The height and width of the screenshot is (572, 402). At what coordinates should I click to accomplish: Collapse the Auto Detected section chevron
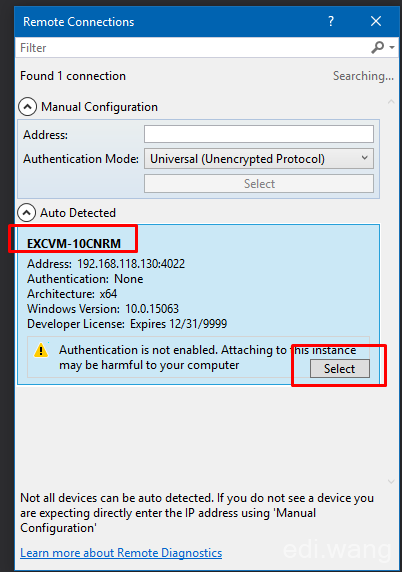tap(27, 213)
